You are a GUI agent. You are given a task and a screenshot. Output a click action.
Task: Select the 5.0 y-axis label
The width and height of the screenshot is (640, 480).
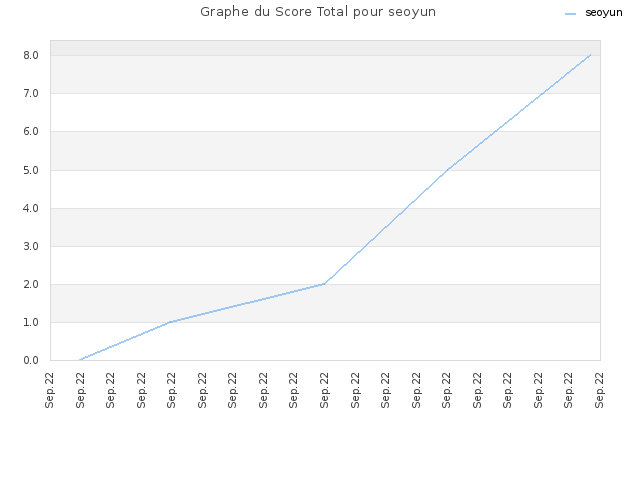pyautogui.click(x=31, y=170)
